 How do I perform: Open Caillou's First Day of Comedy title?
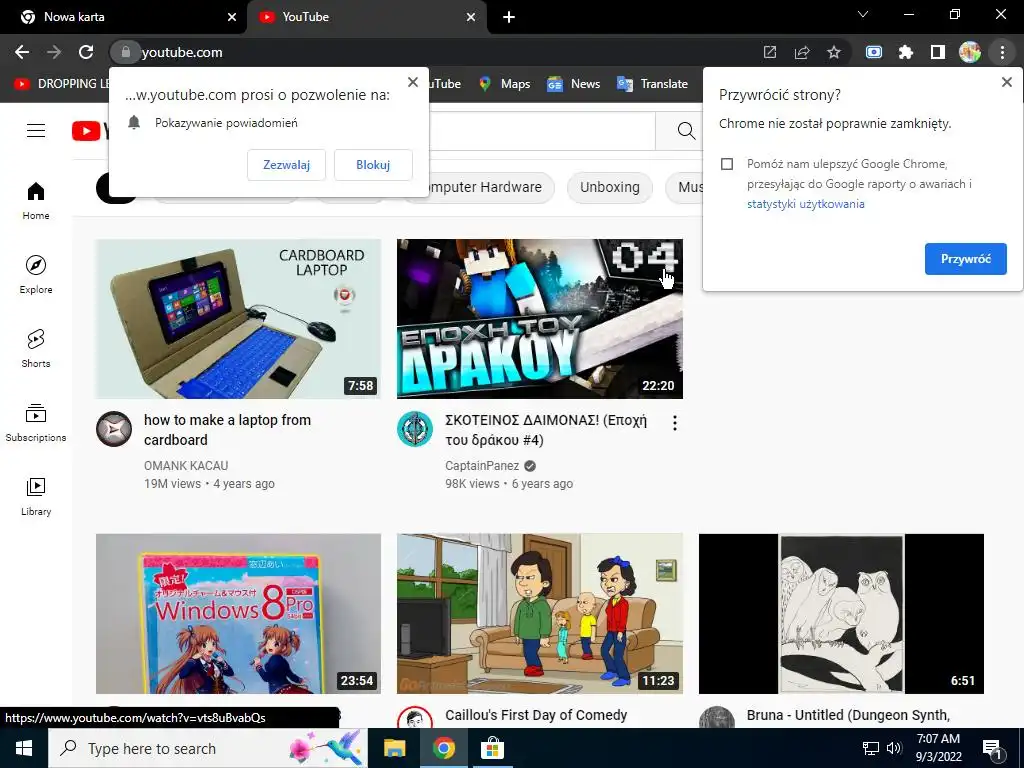(536, 715)
